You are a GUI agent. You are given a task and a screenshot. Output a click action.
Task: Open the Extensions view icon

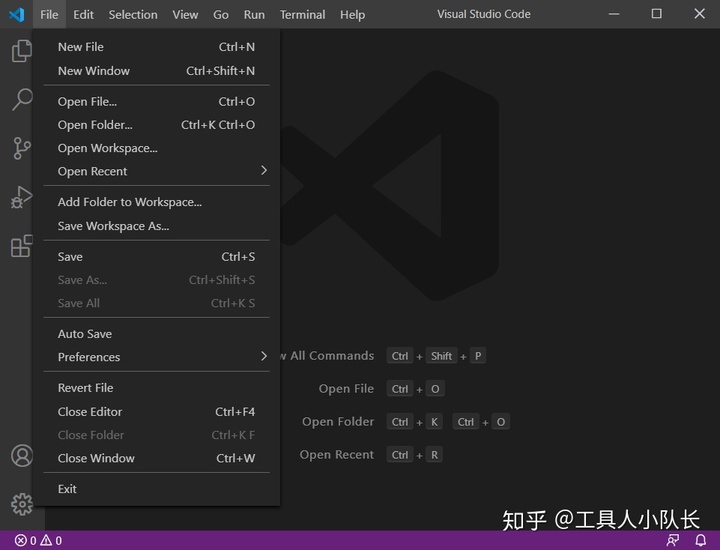coord(21,246)
